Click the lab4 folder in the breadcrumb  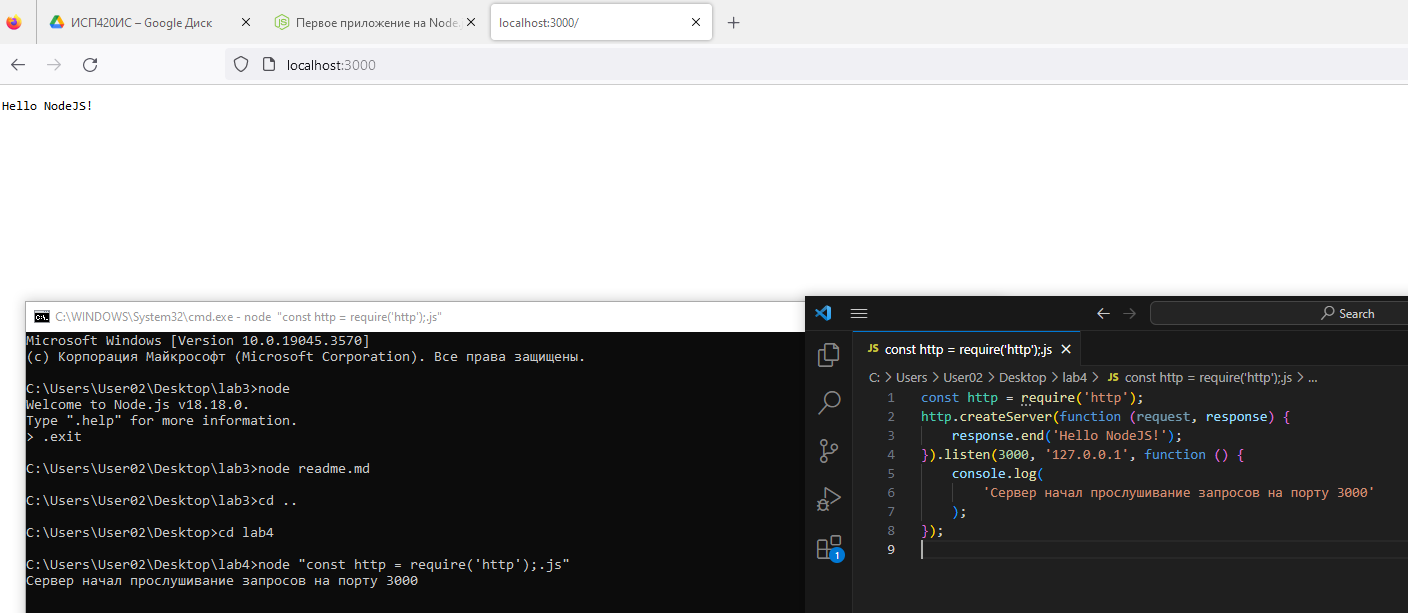tap(1075, 378)
